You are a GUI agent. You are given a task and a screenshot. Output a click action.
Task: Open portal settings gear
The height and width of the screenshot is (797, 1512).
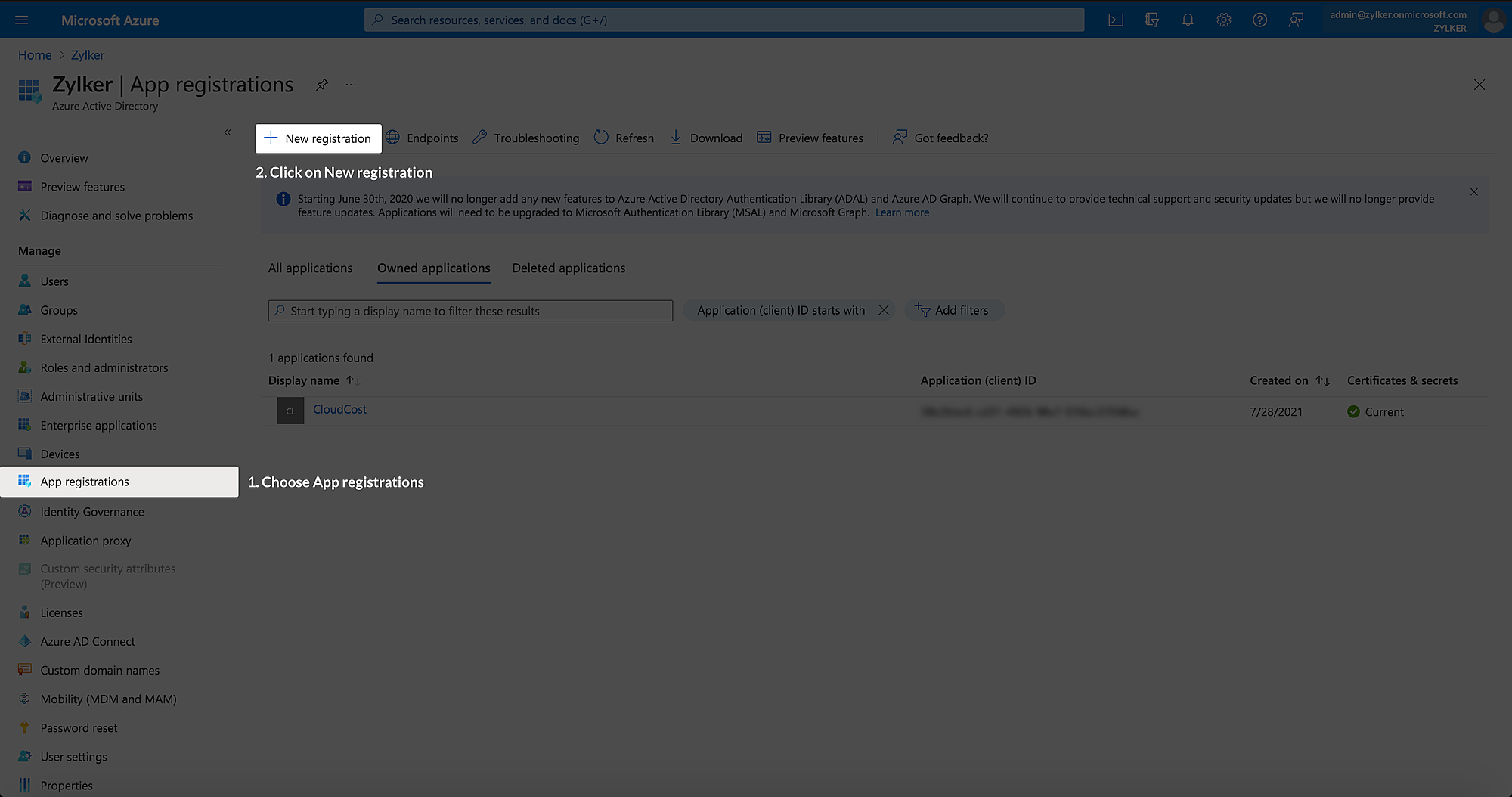pyautogui.click(x=1224, y=20)
